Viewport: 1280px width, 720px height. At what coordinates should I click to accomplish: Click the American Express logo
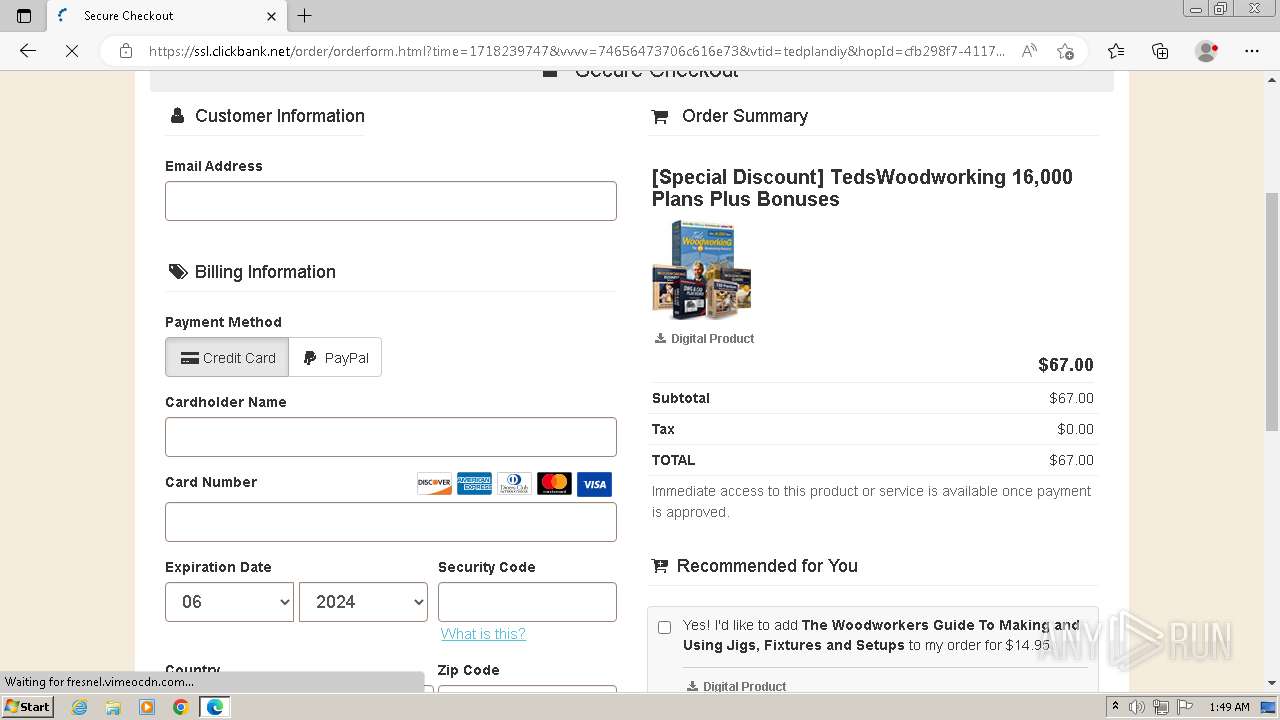point(474,484)
